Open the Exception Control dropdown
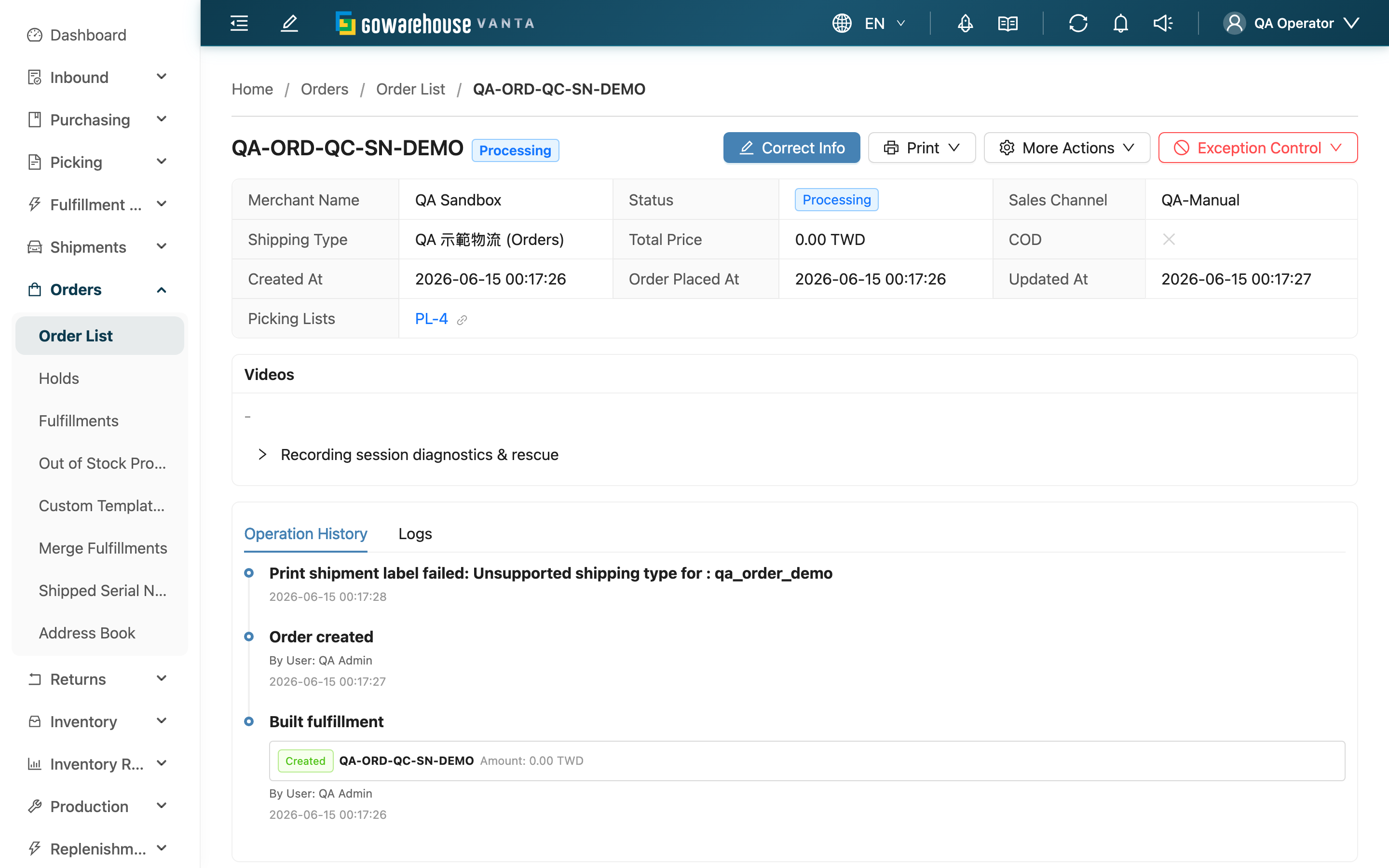The image size is (1389, 868). [1257, 148]
